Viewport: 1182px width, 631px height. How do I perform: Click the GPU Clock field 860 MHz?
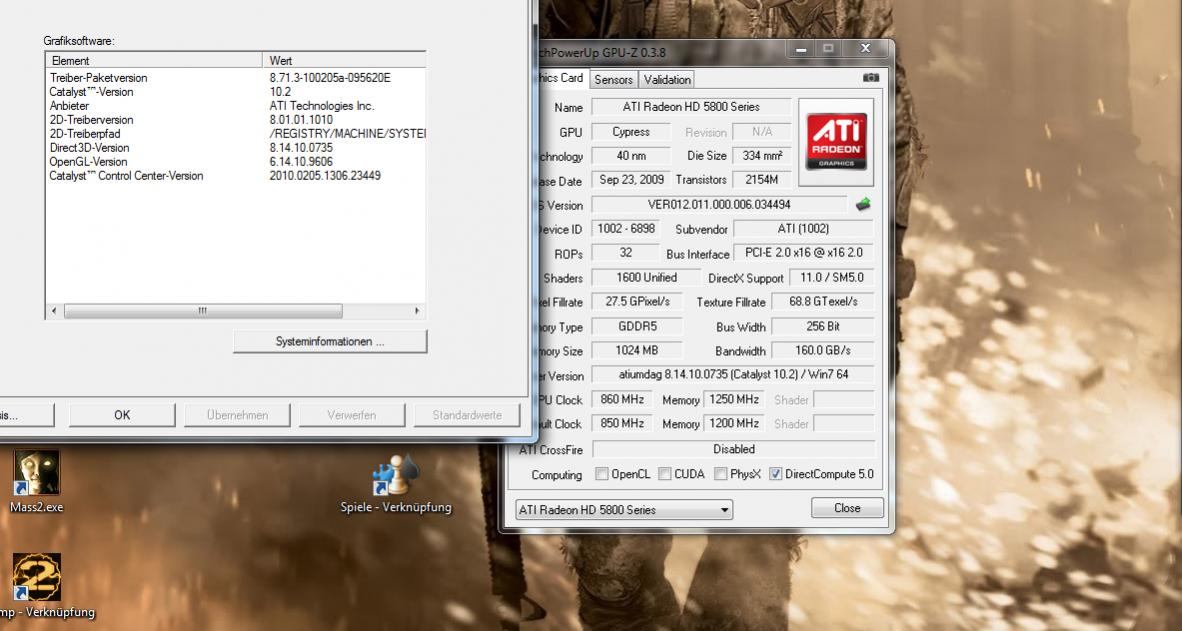(622, 400)
